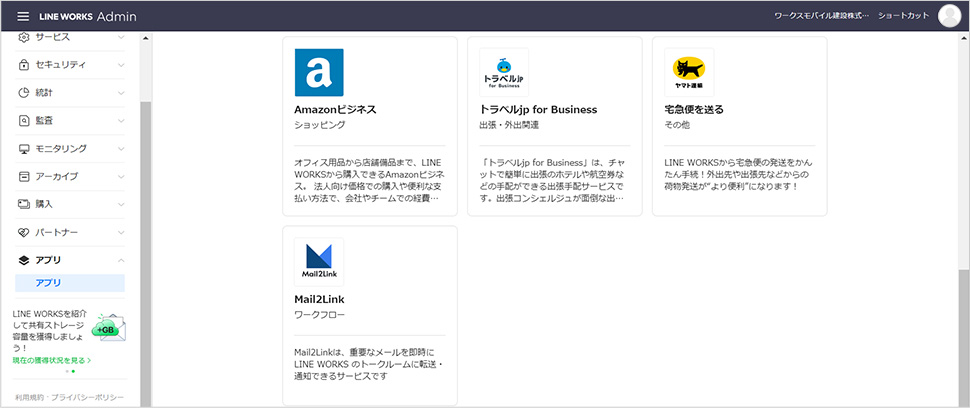Open the サービス sidebar menu
970x408 pixels.
[x=70, y=37]
